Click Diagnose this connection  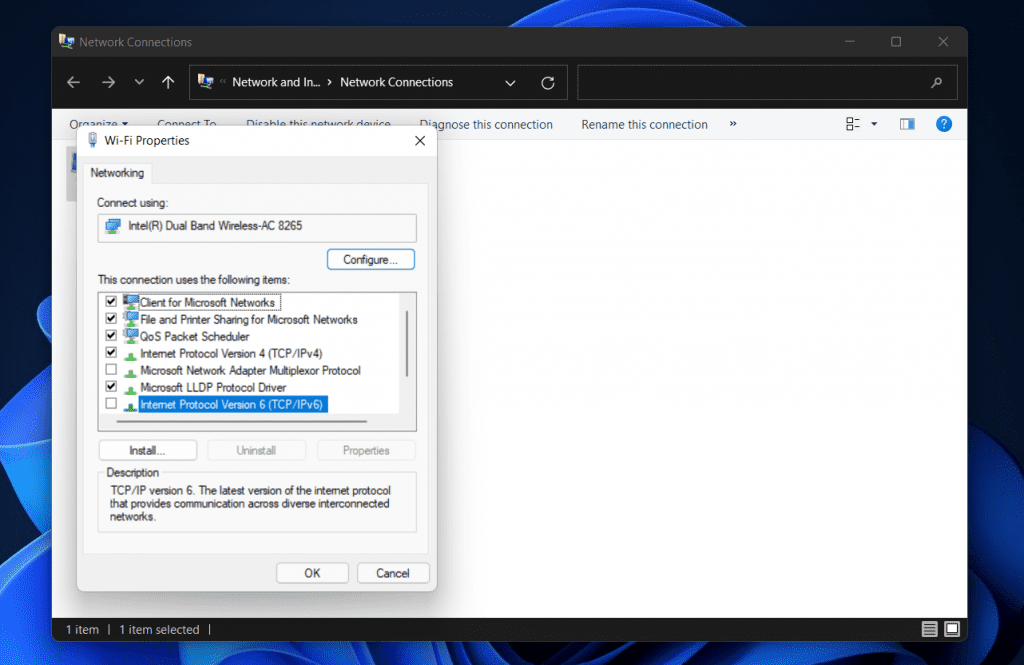(x=486, y=125)
